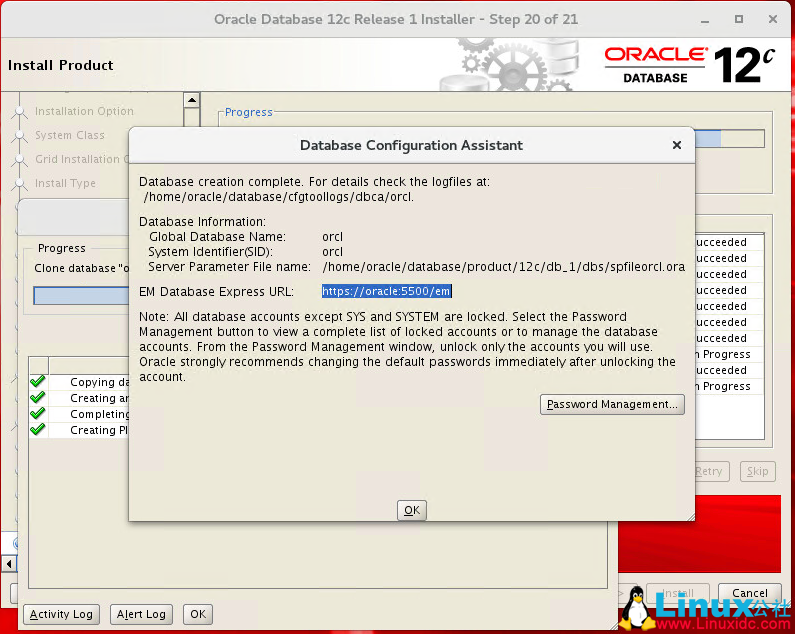Click the Clone database progress bar

81,296
